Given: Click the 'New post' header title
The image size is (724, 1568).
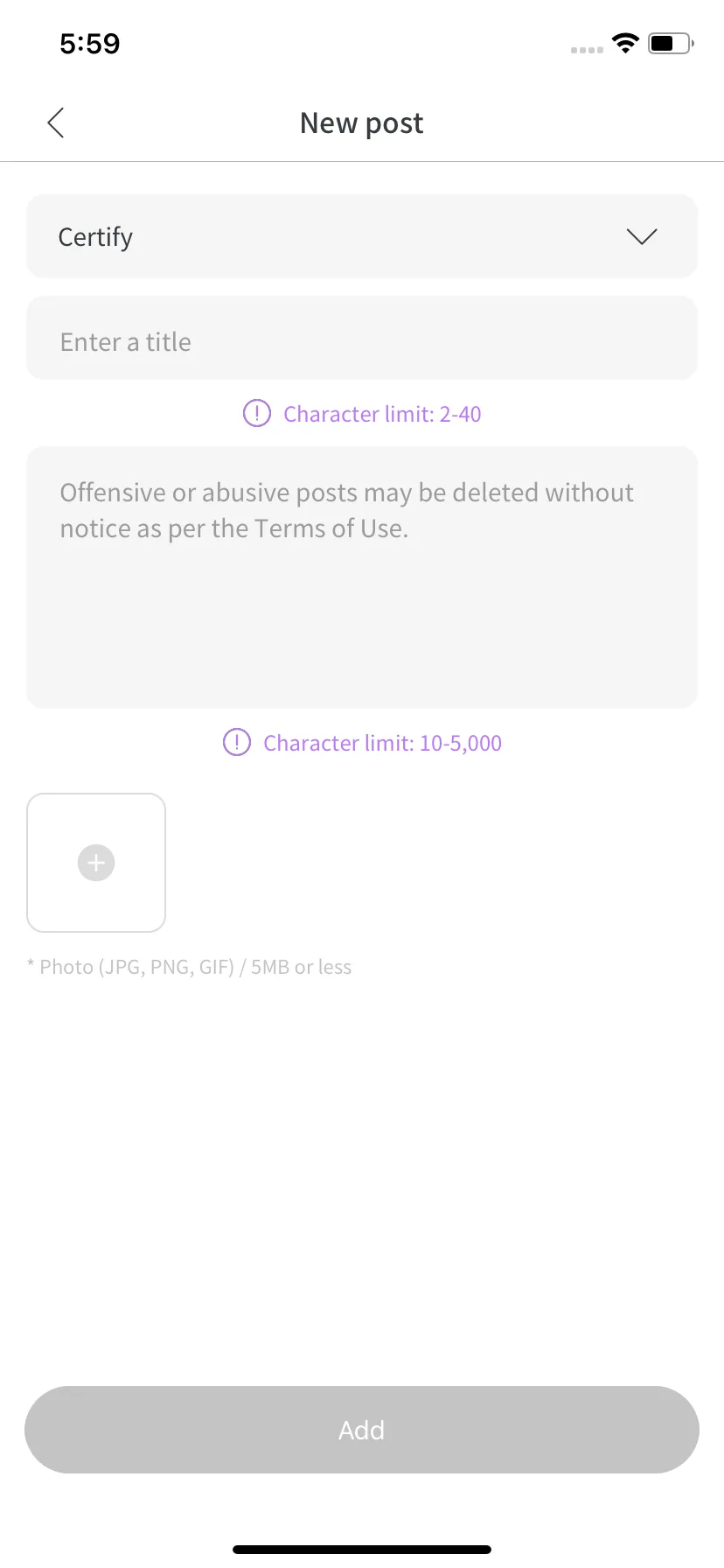Looking at the screenshot, I should (362, 123).
